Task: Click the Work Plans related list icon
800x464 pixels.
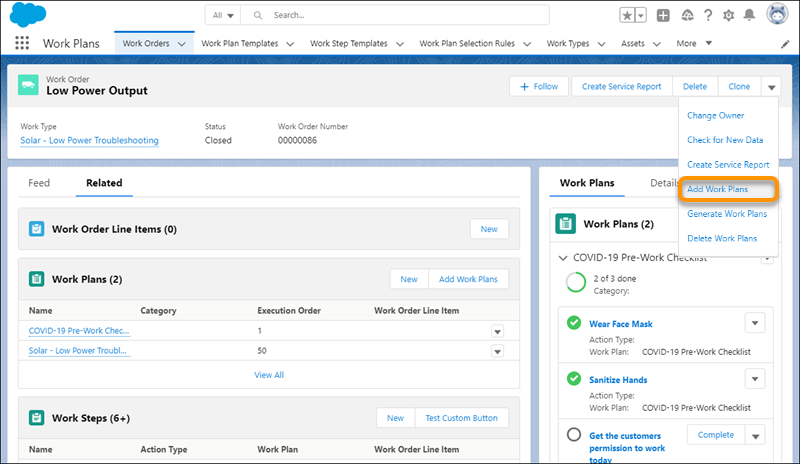Action: click(36, 279)
